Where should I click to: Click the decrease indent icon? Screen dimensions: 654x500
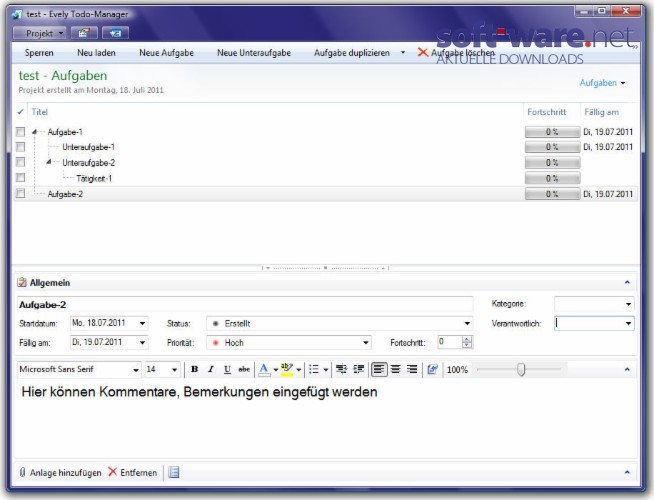(342, 369)
